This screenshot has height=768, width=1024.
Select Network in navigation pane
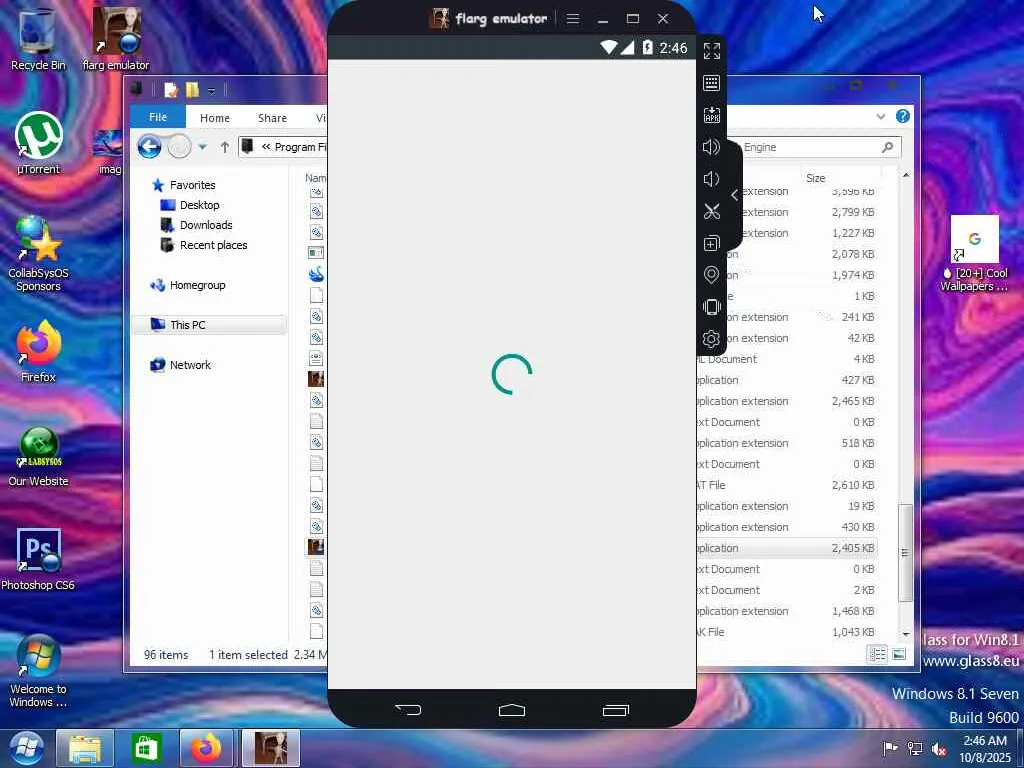190,365
